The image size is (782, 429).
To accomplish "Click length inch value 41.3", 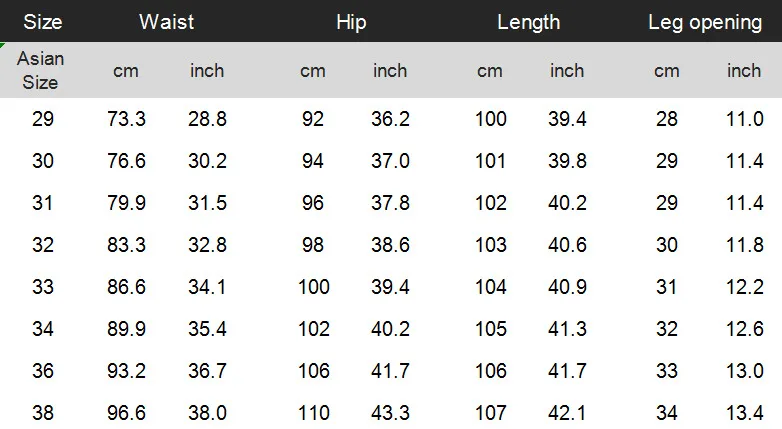I will pyautogui.click(x=567, y=329).
